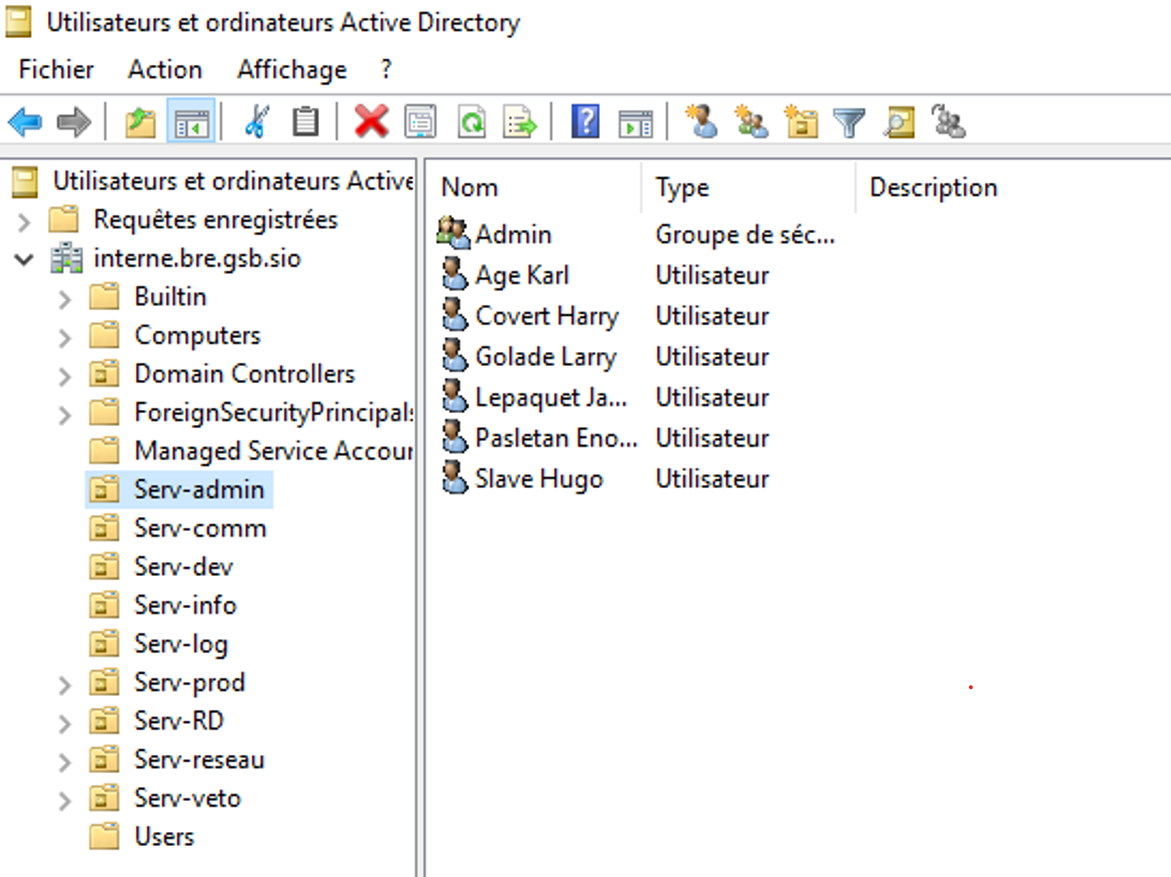
Task: Open the Affichage menu
Action: (x=291, y=70)
